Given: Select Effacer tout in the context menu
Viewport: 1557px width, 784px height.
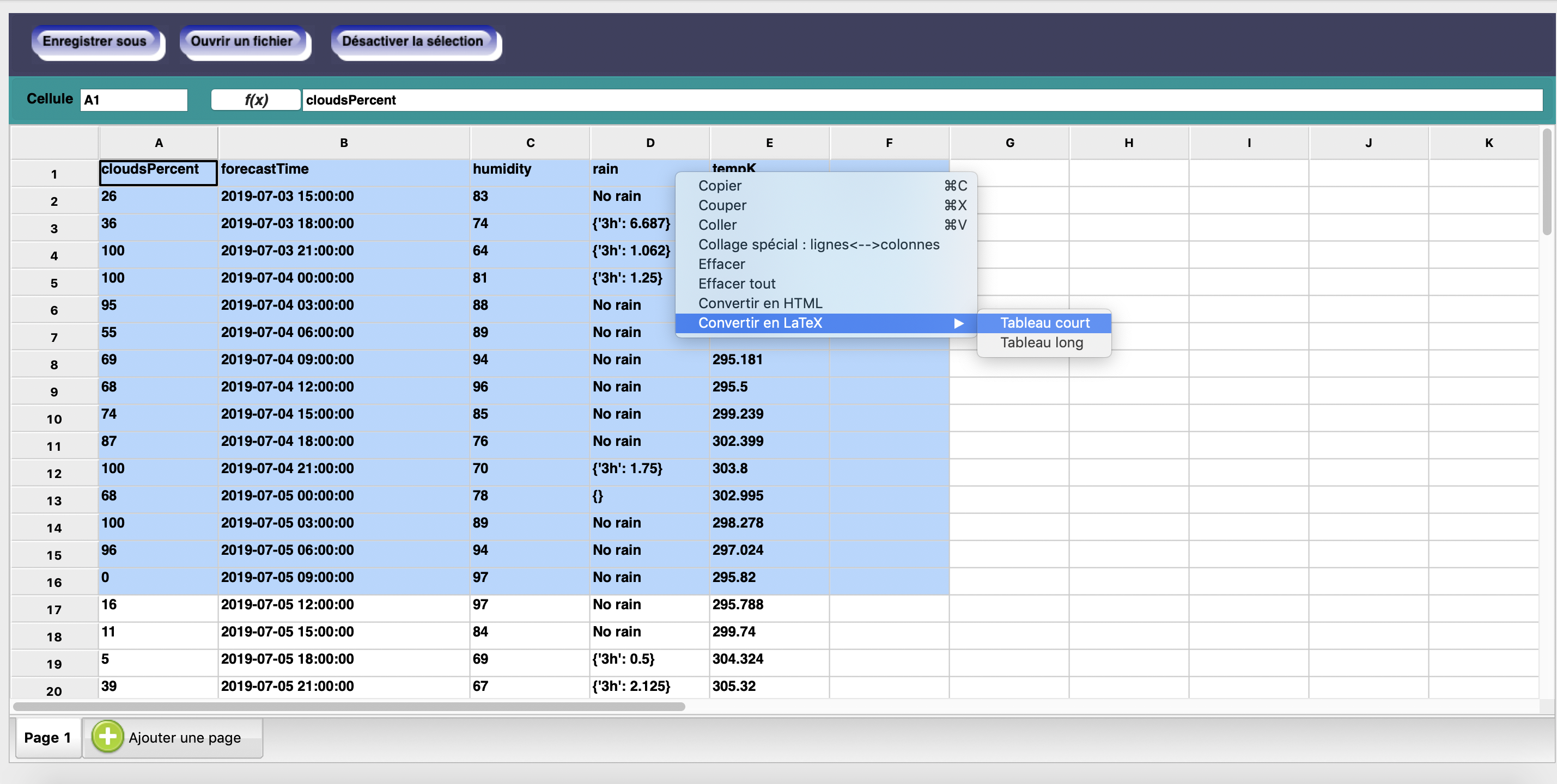Looking at the screenshot, I should click(826, 284).
